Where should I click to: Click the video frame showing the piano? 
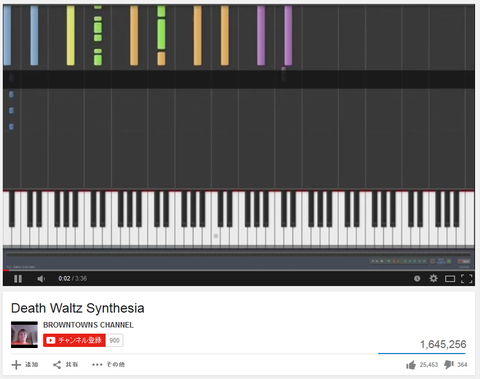[x=239, y=137]
